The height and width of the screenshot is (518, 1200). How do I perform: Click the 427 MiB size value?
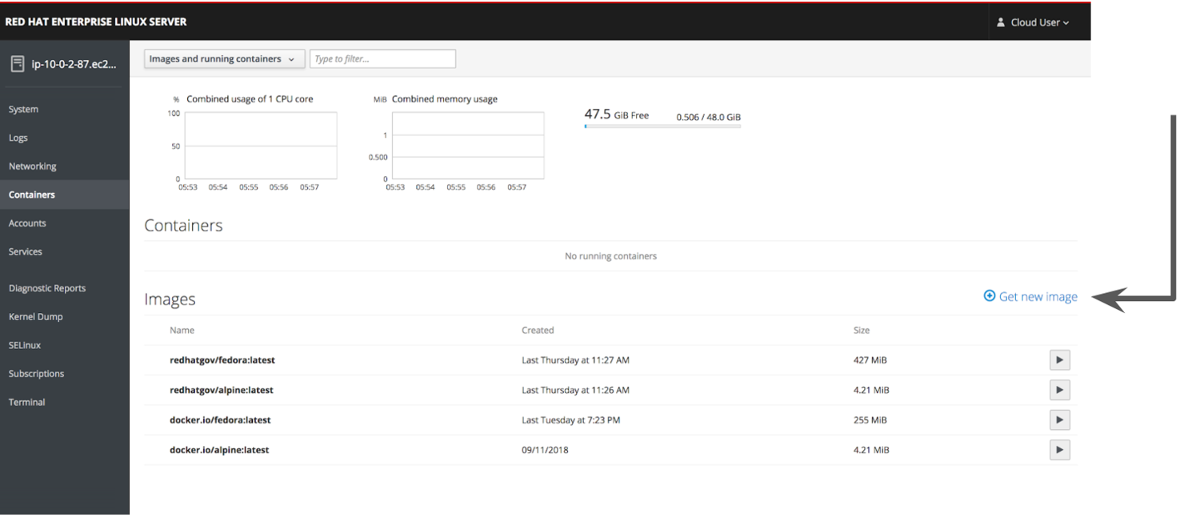pyautogui.click(x=870, y=360)
